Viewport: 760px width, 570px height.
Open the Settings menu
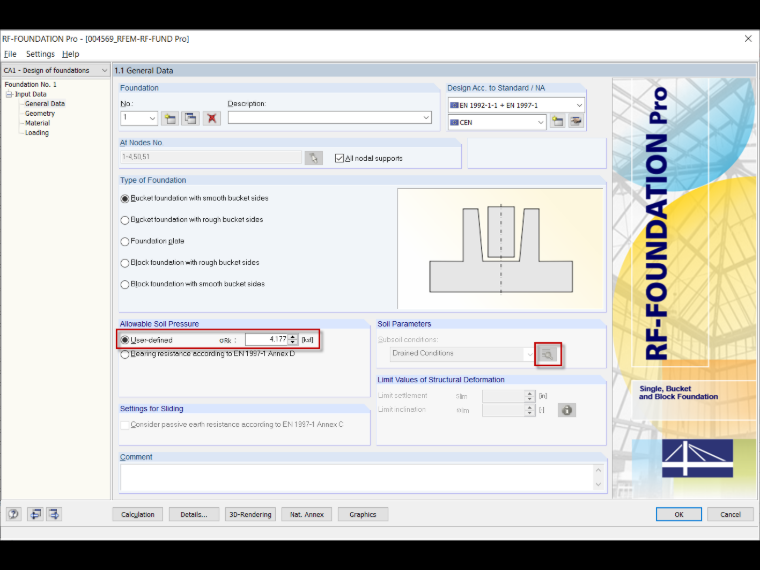40,54
